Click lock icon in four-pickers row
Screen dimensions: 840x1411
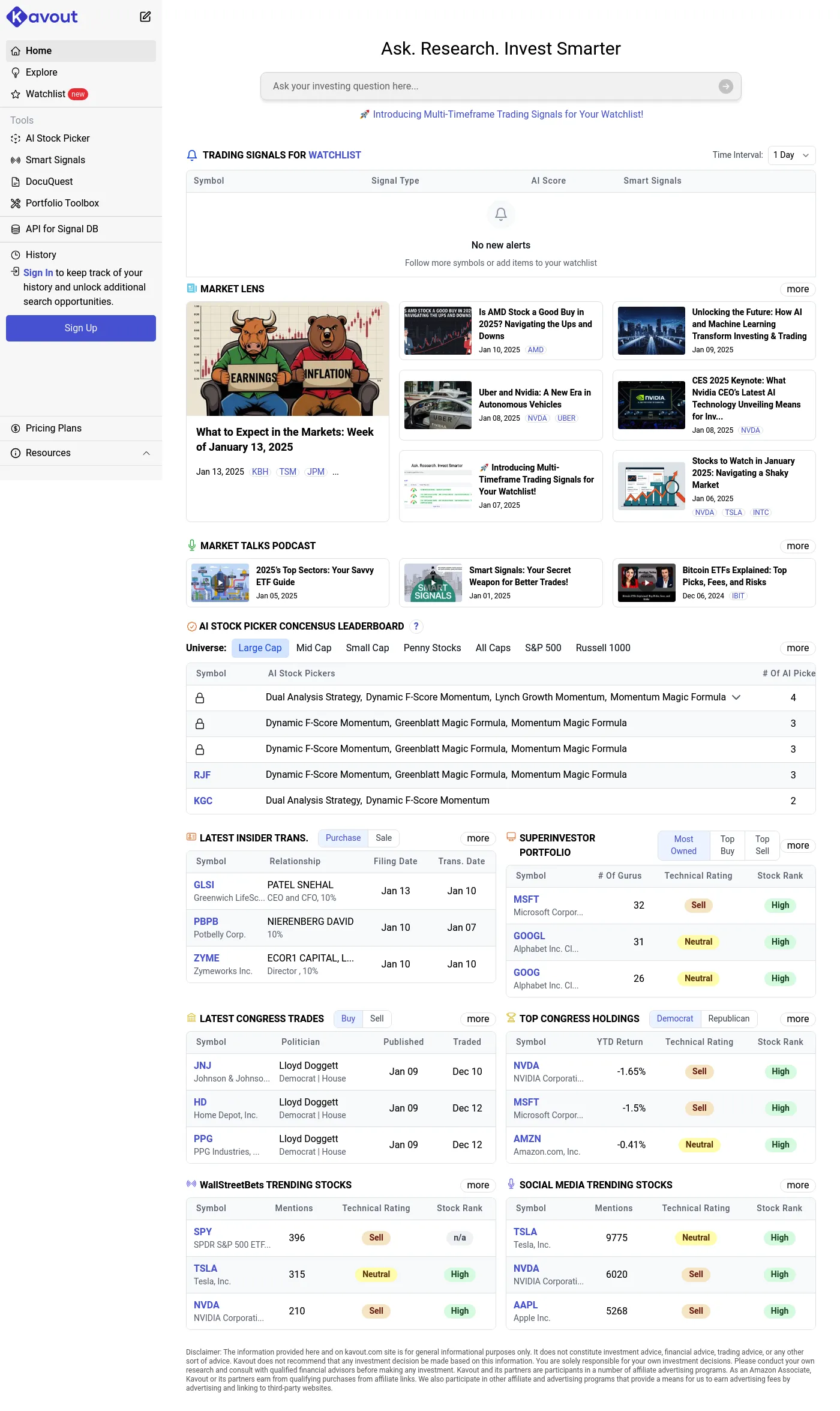200,698
